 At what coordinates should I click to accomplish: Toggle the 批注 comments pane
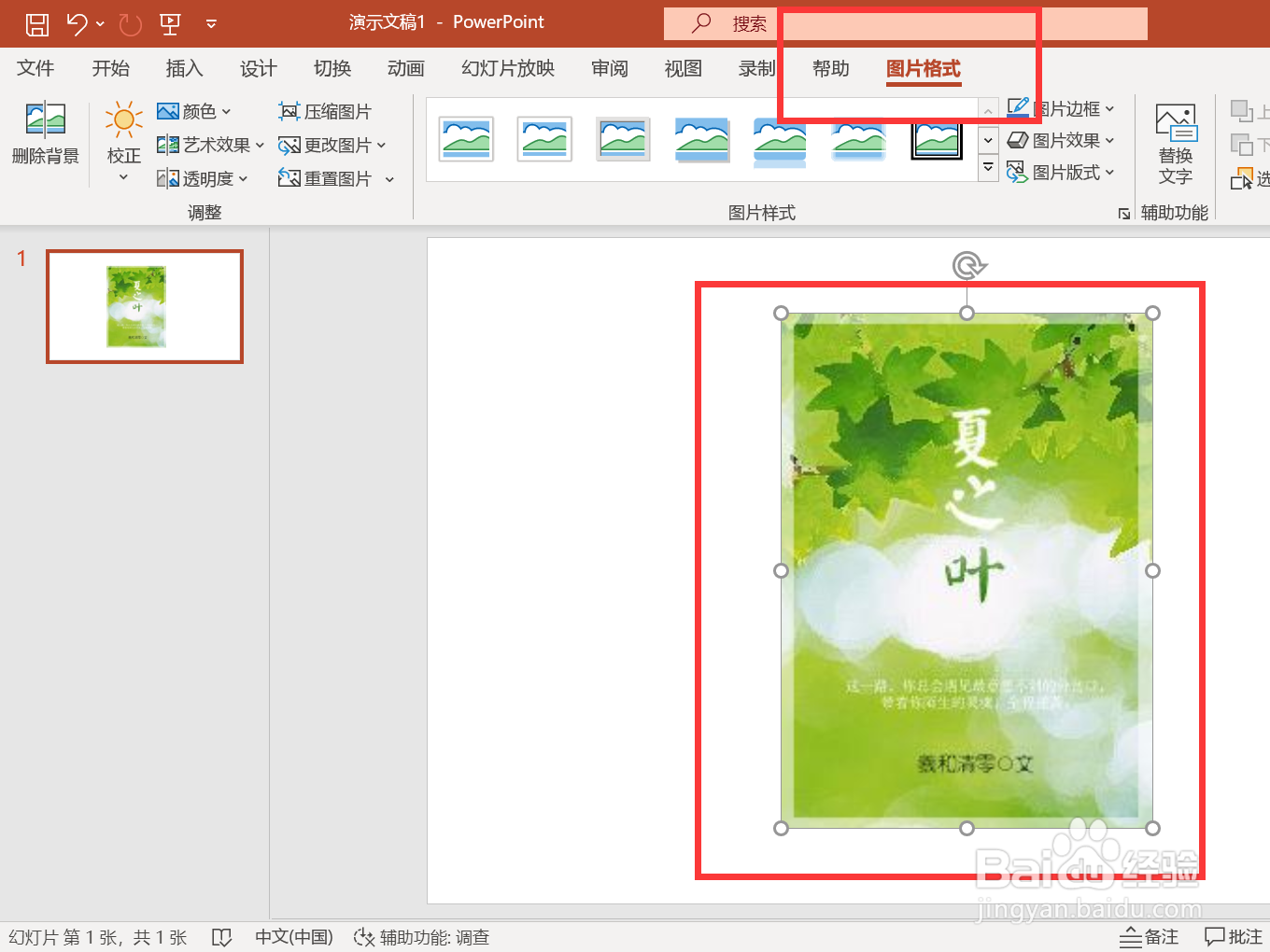point(1234,937)
